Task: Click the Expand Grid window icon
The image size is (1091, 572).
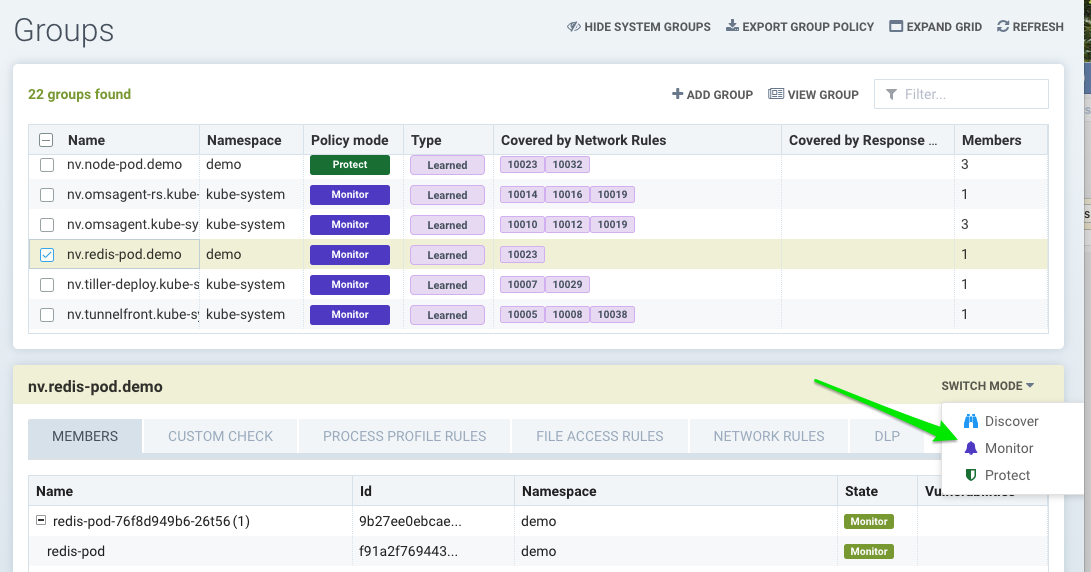Action: (x=896, y=27)
